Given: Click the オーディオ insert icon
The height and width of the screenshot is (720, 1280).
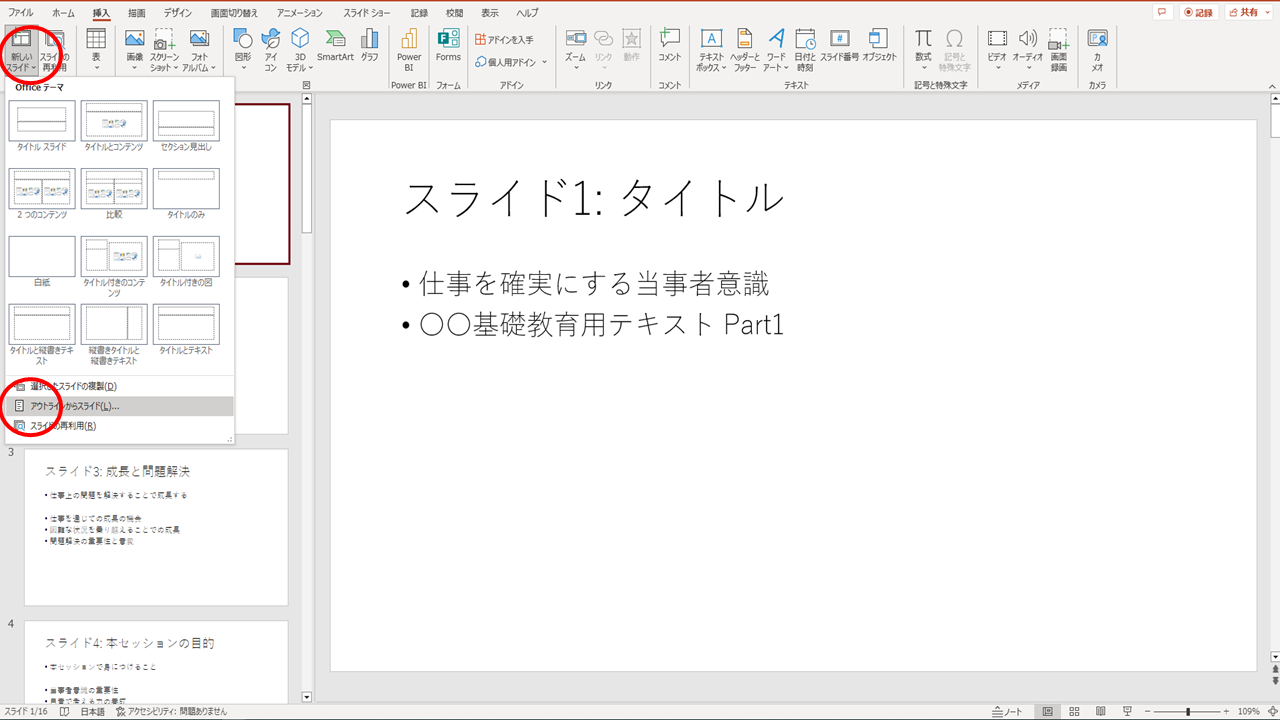Looking at the screenshot, I should click(x=1028, y=50).
